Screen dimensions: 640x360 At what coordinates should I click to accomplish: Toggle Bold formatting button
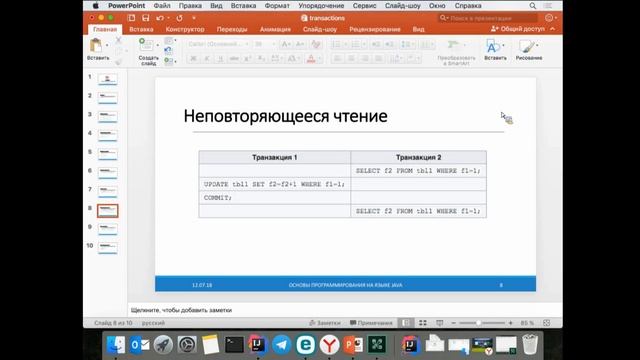click(193, 59)
